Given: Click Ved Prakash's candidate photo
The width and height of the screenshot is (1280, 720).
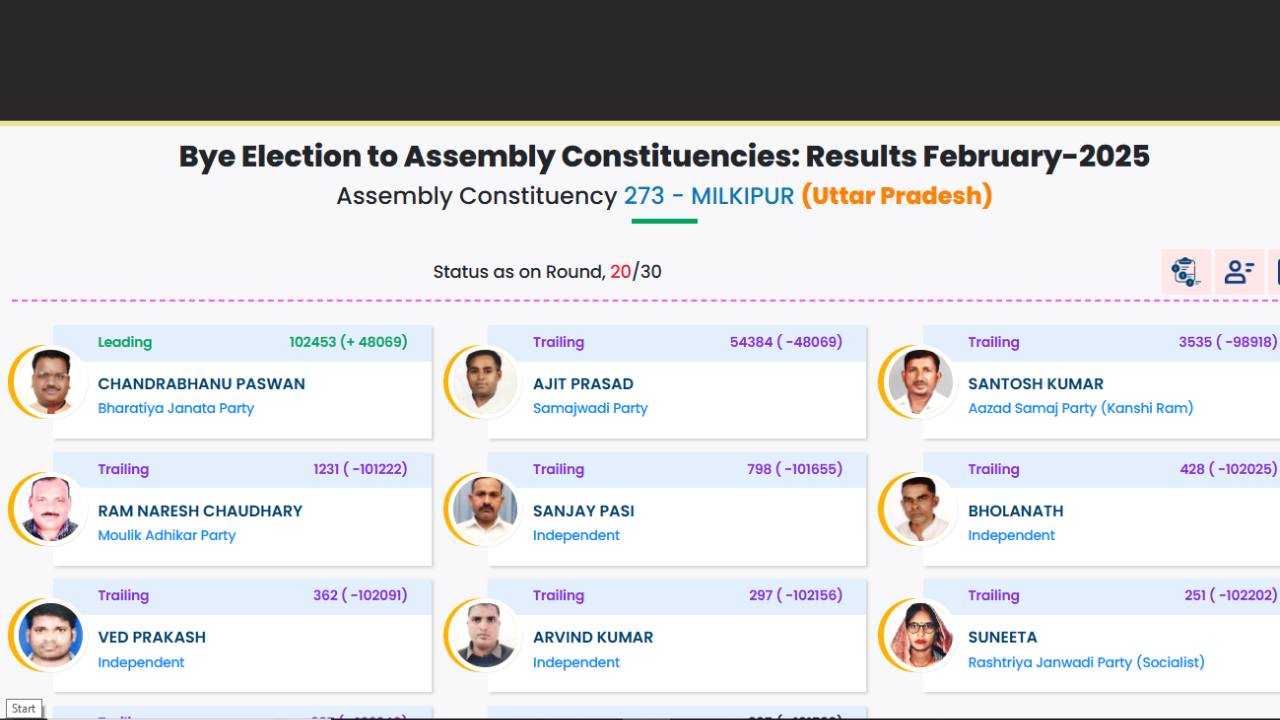Looking at the screenshot, I should (50, 636).
